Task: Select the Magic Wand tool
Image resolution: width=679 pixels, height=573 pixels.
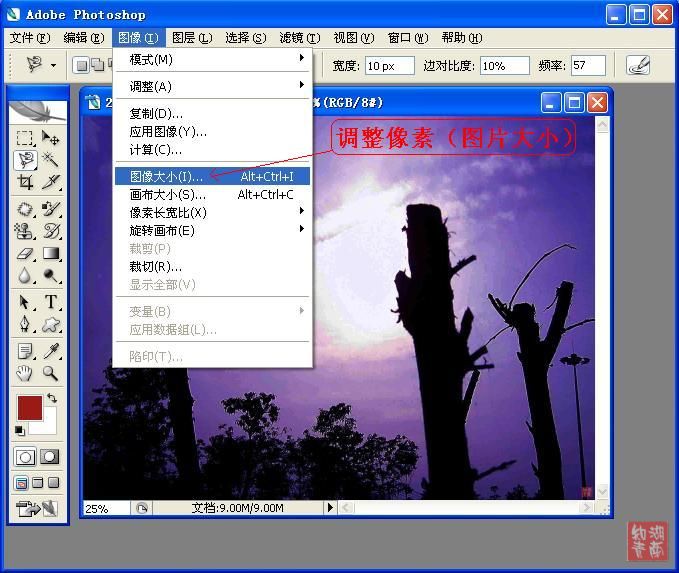Action: coord(50,160)
